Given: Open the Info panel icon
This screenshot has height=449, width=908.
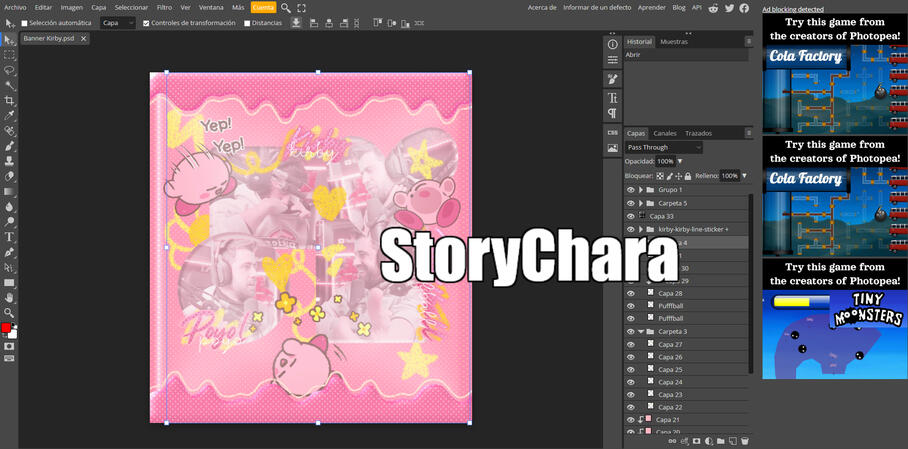Looking at the screenshot, I should (613, 45).
